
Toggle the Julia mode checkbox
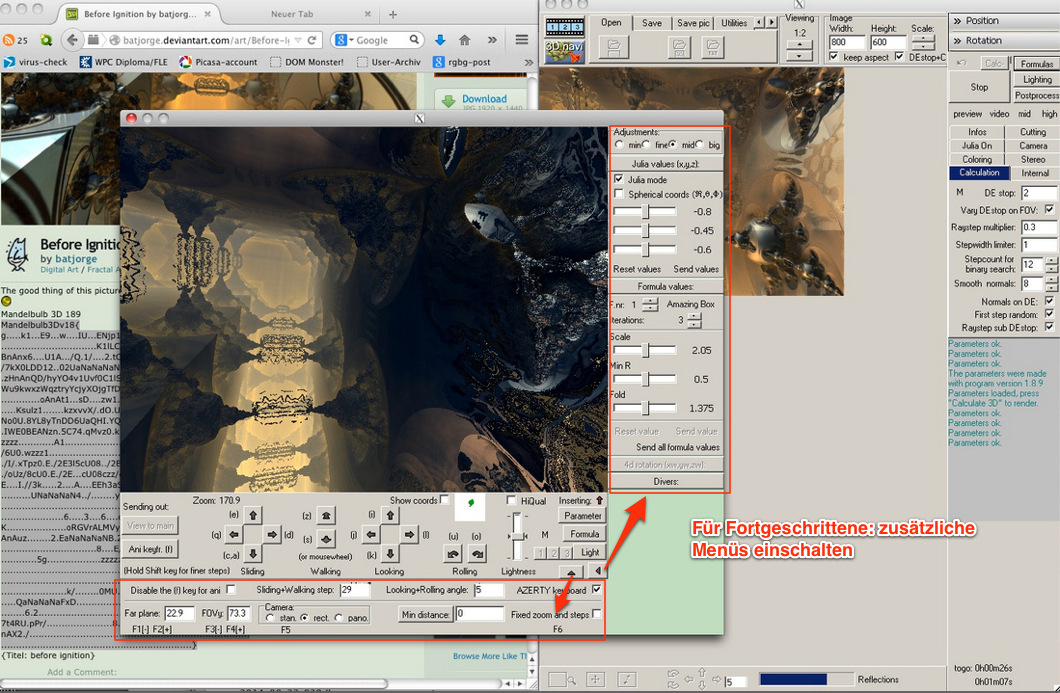click(619, 179)
